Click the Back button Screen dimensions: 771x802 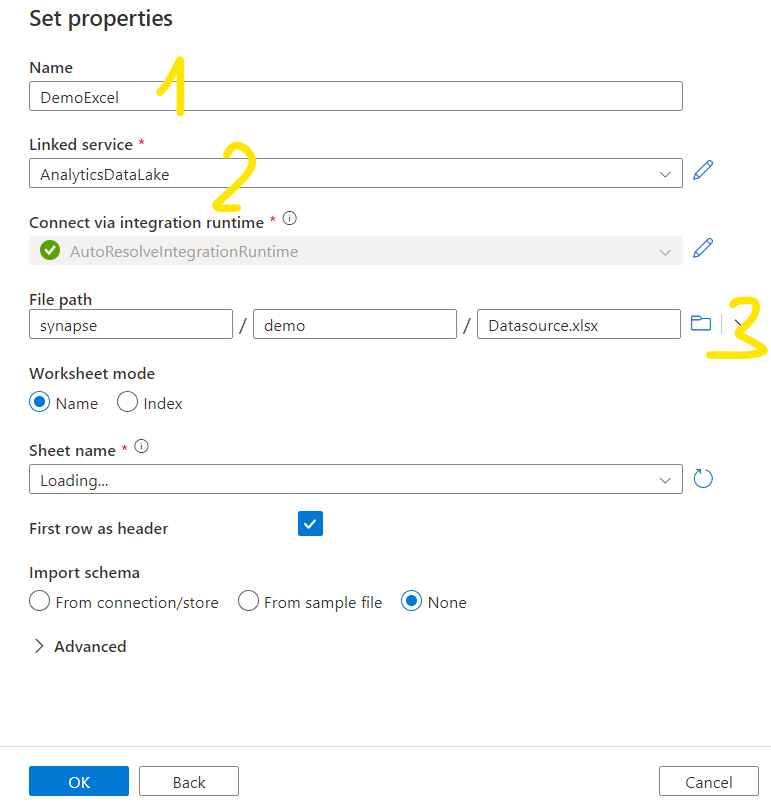[188, 782]
